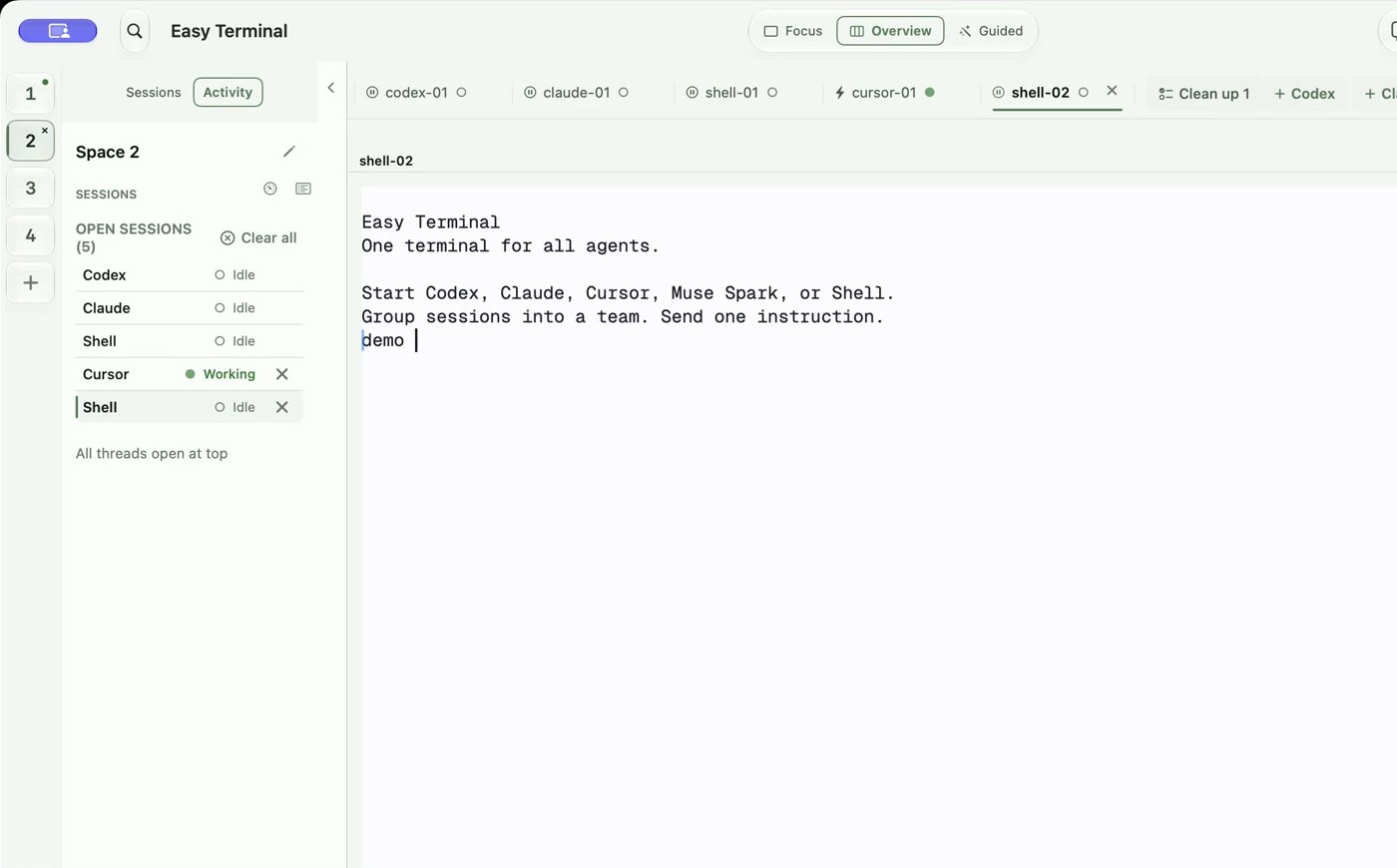Add a new space with plus button
Screen dimensions: 1397x868
pos(31,282)
